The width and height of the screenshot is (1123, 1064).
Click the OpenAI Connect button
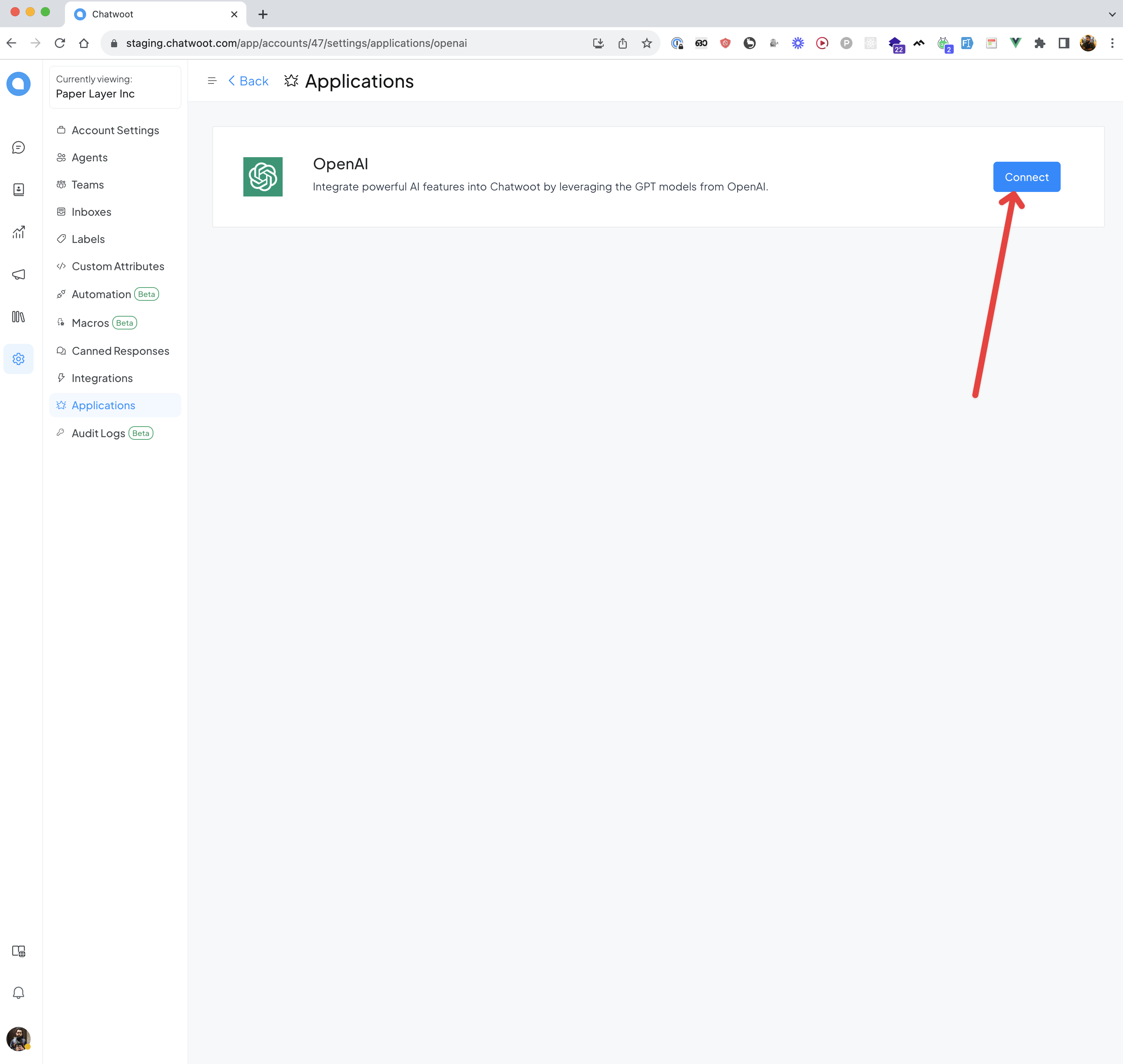point(1026,176)
